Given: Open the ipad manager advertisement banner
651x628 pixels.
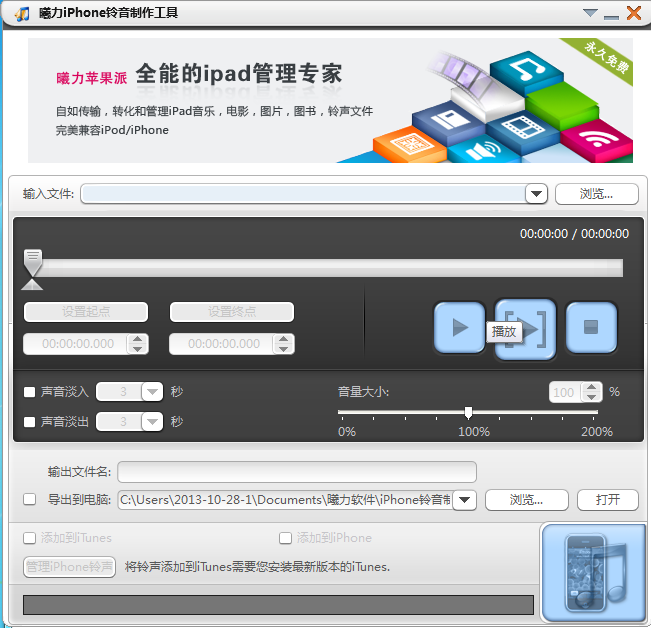Looking at the screenshot, I should (330, 100).
